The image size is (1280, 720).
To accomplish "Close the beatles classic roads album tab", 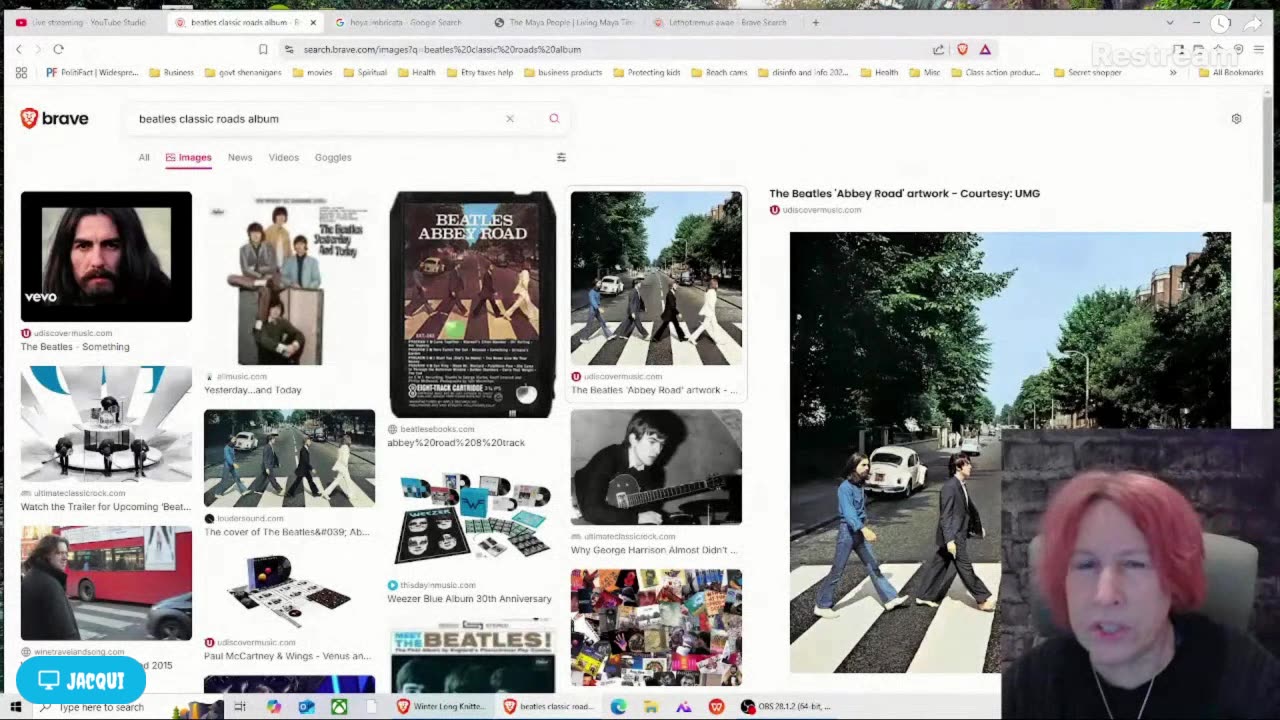I will pyautogui.click(x=313, y=22).
